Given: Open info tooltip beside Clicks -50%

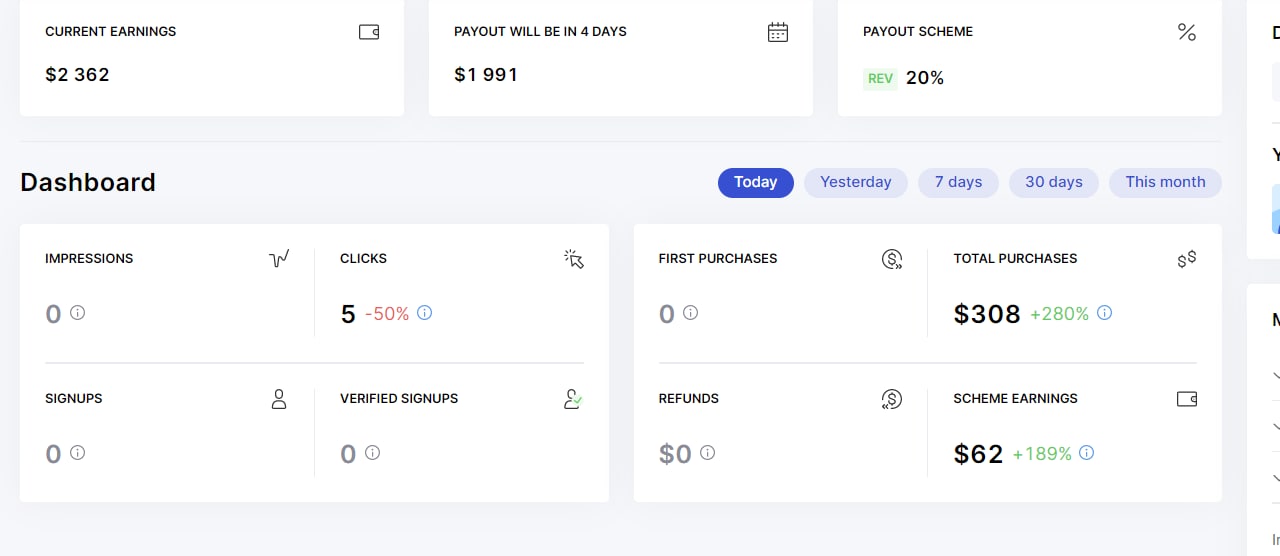Looking at the screenshot, I should pyautogui.click(x=424, y=313).
